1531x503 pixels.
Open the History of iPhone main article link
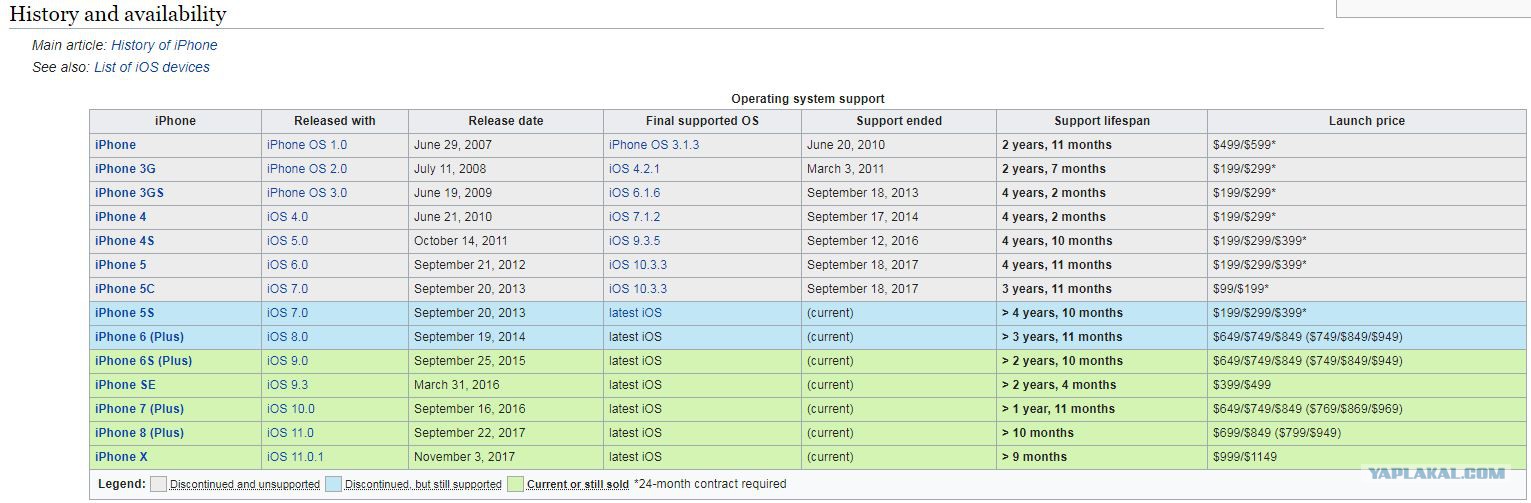[x=164, y=45]
